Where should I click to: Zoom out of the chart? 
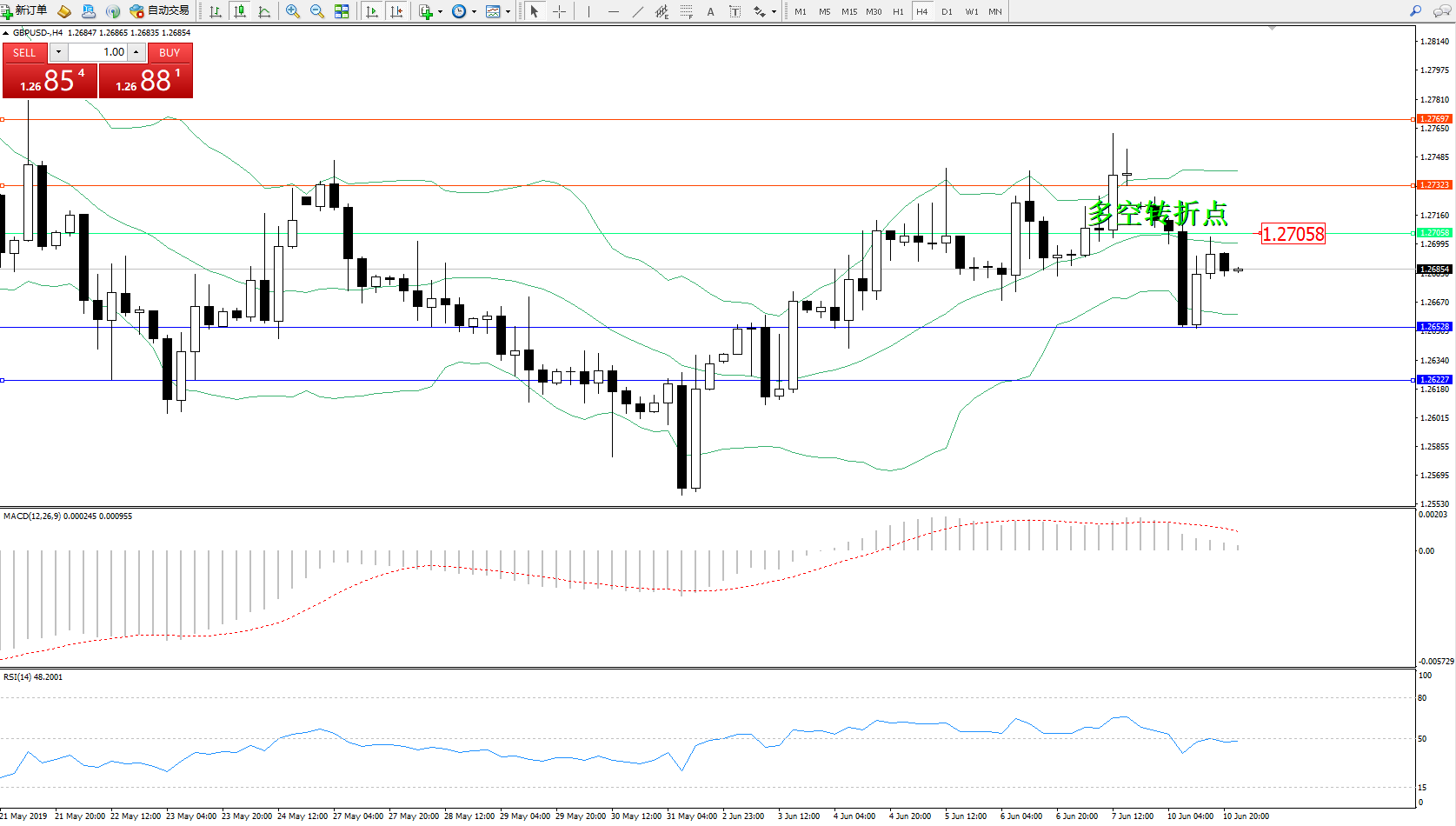[x=317, y=11]
